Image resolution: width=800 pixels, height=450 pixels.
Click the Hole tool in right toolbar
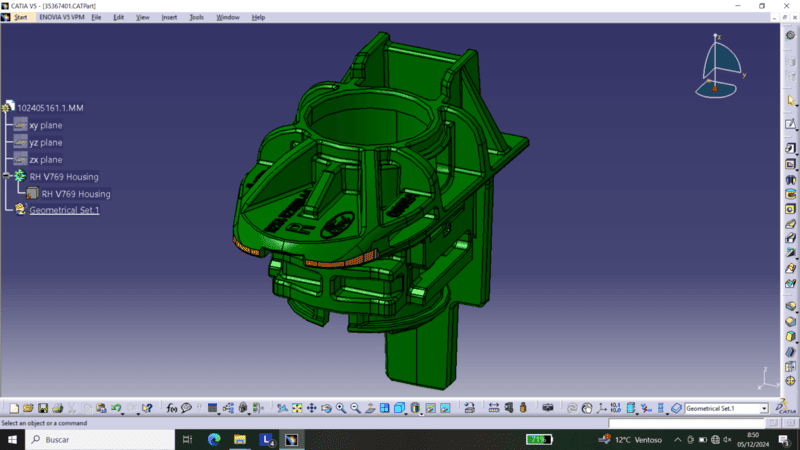point(790,209)
